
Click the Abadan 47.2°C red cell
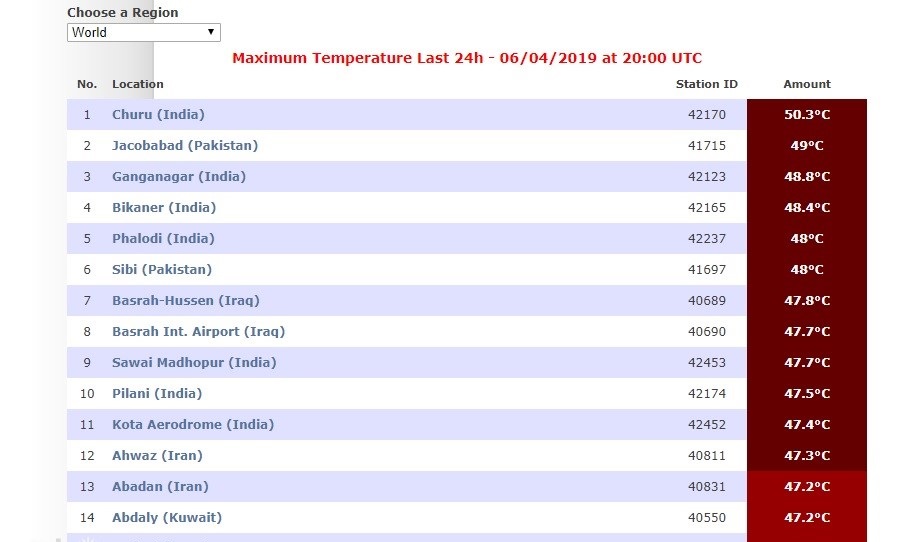[x=807, y=487]
